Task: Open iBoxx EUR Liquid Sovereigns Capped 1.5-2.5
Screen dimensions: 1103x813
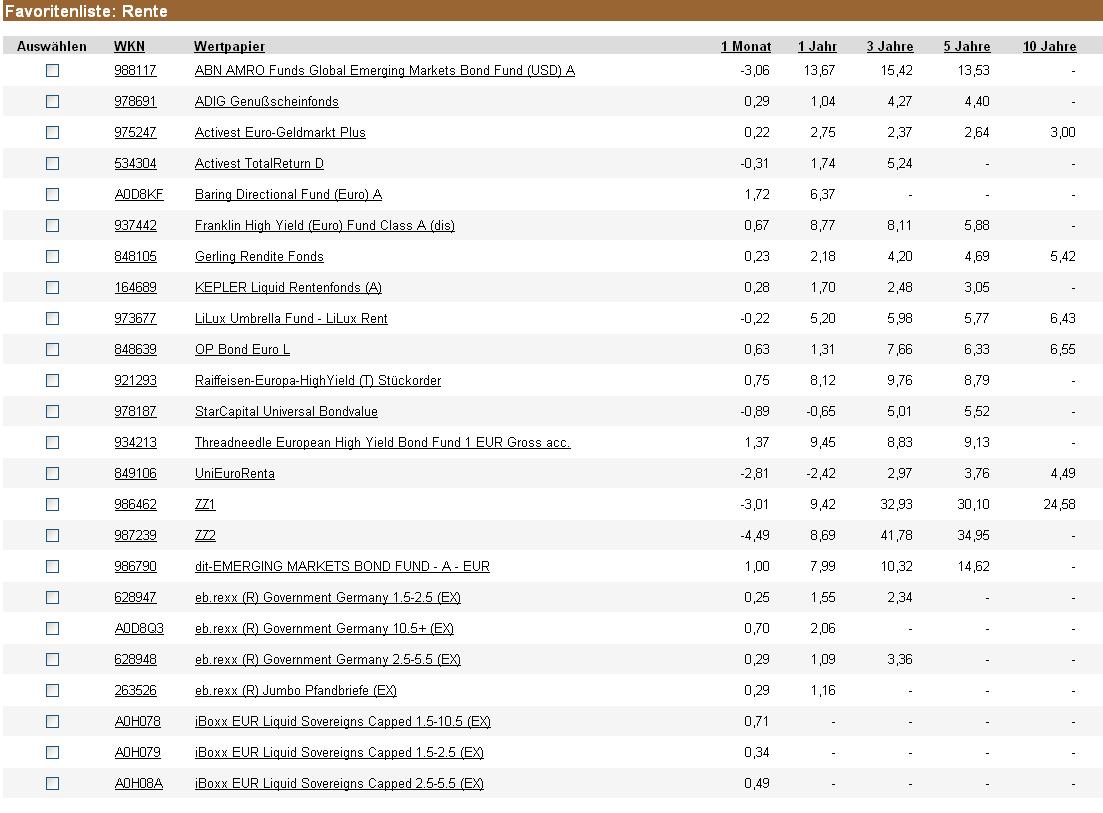Action: click(x=339, y=753)
